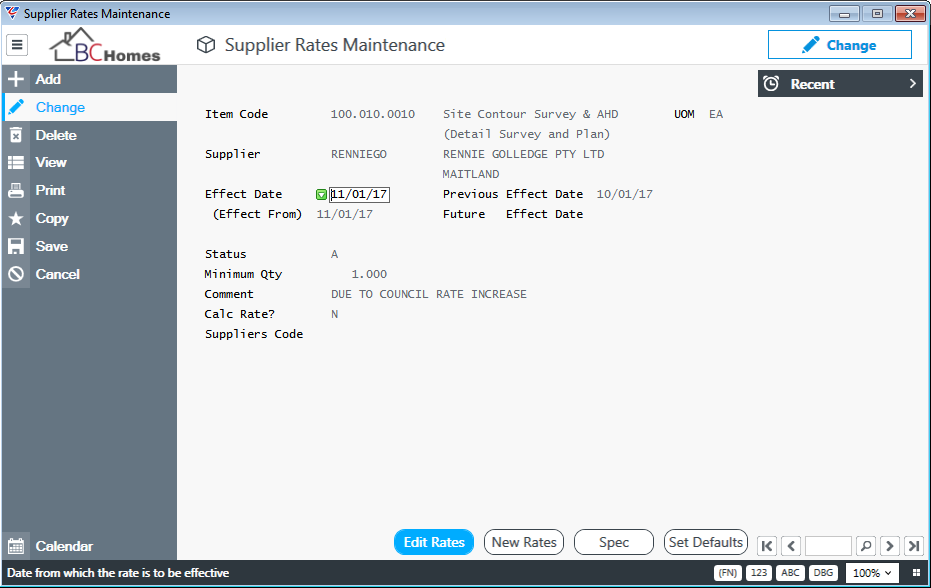Viewport: 931px width, 588px height.
Task: Click the Delete trash icon
Action: coord(16,135)
